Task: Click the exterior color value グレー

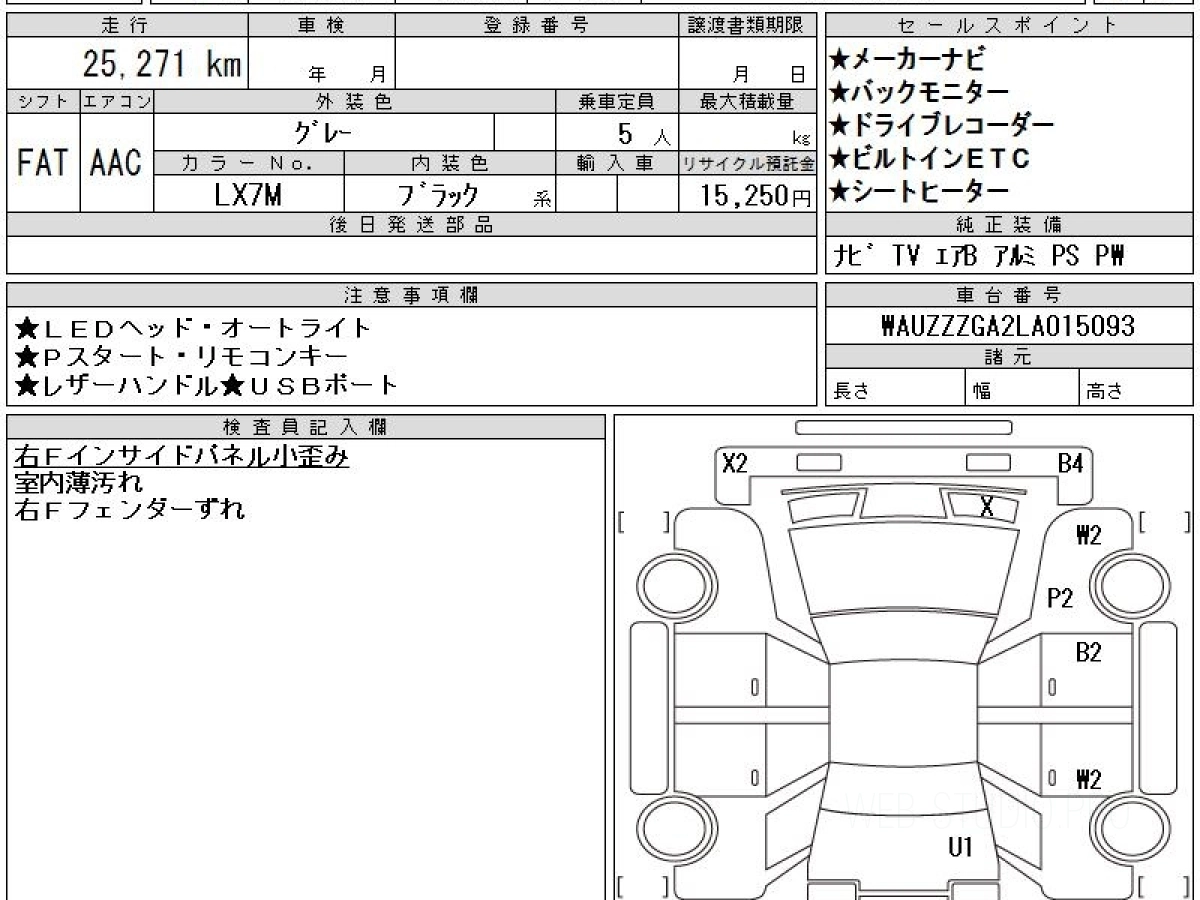Action: click(x=323, y=131)
